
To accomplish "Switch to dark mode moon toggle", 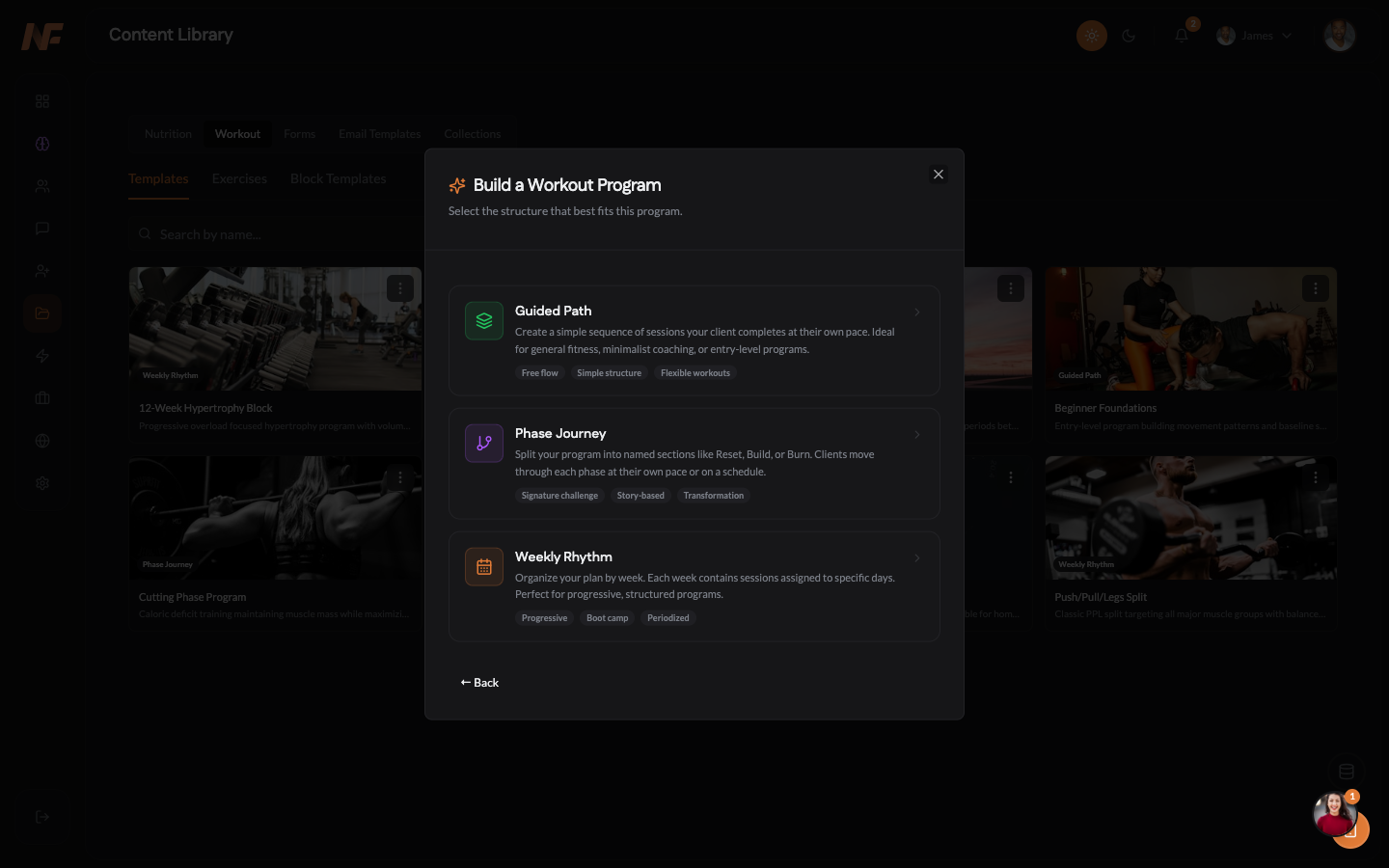I will 1129,36.
